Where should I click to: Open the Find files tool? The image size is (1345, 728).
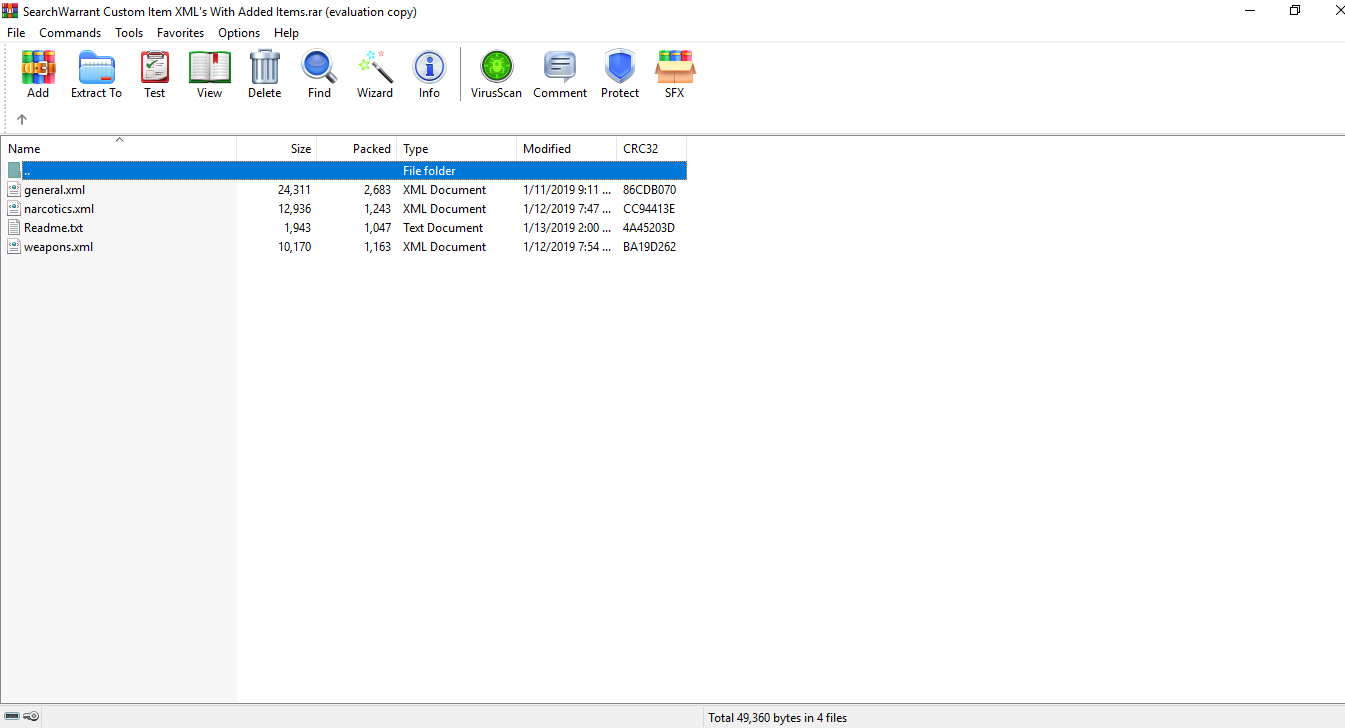point(319,74)
